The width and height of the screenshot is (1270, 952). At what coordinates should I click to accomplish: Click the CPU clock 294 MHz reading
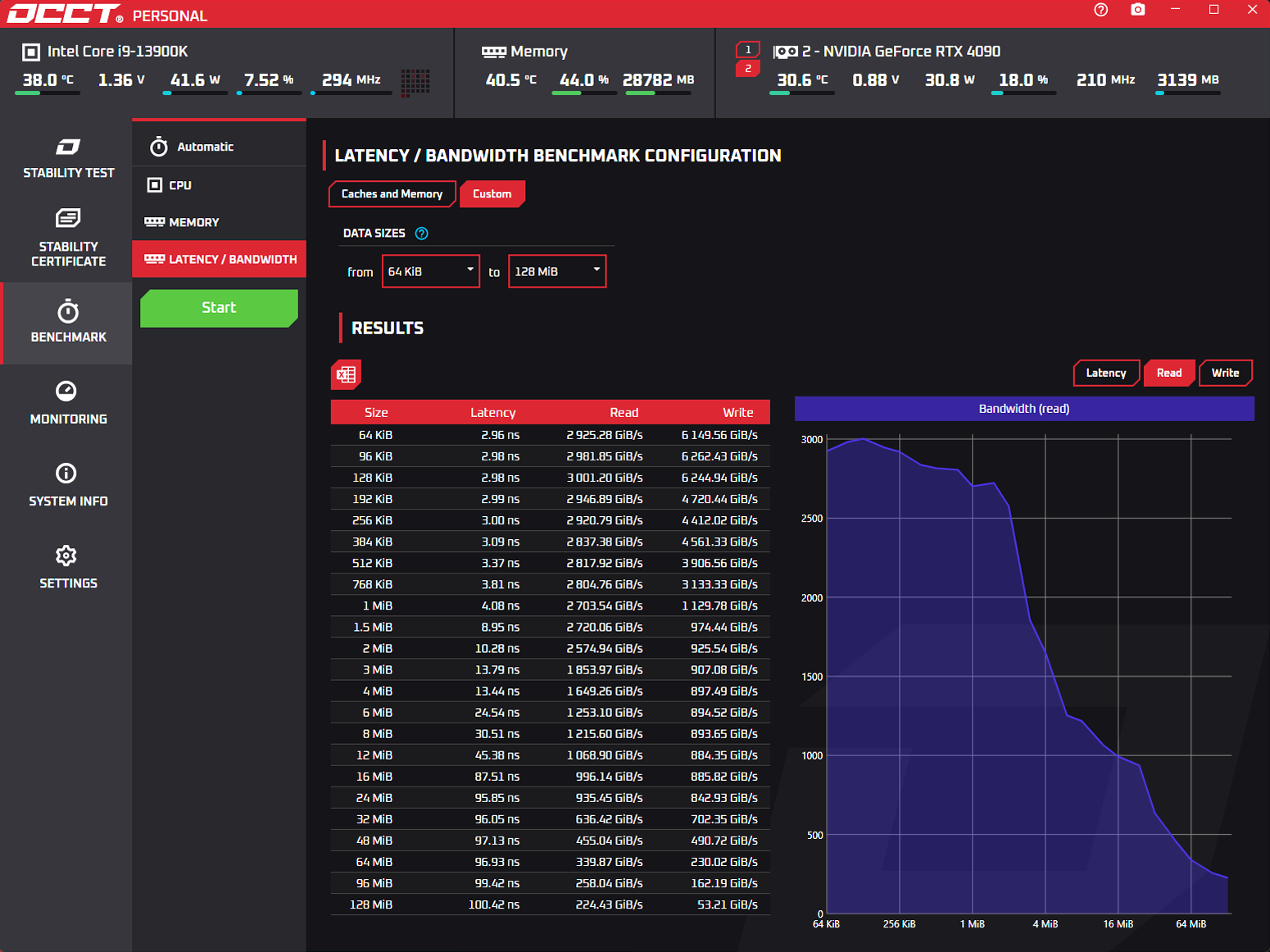pos(351,80)
